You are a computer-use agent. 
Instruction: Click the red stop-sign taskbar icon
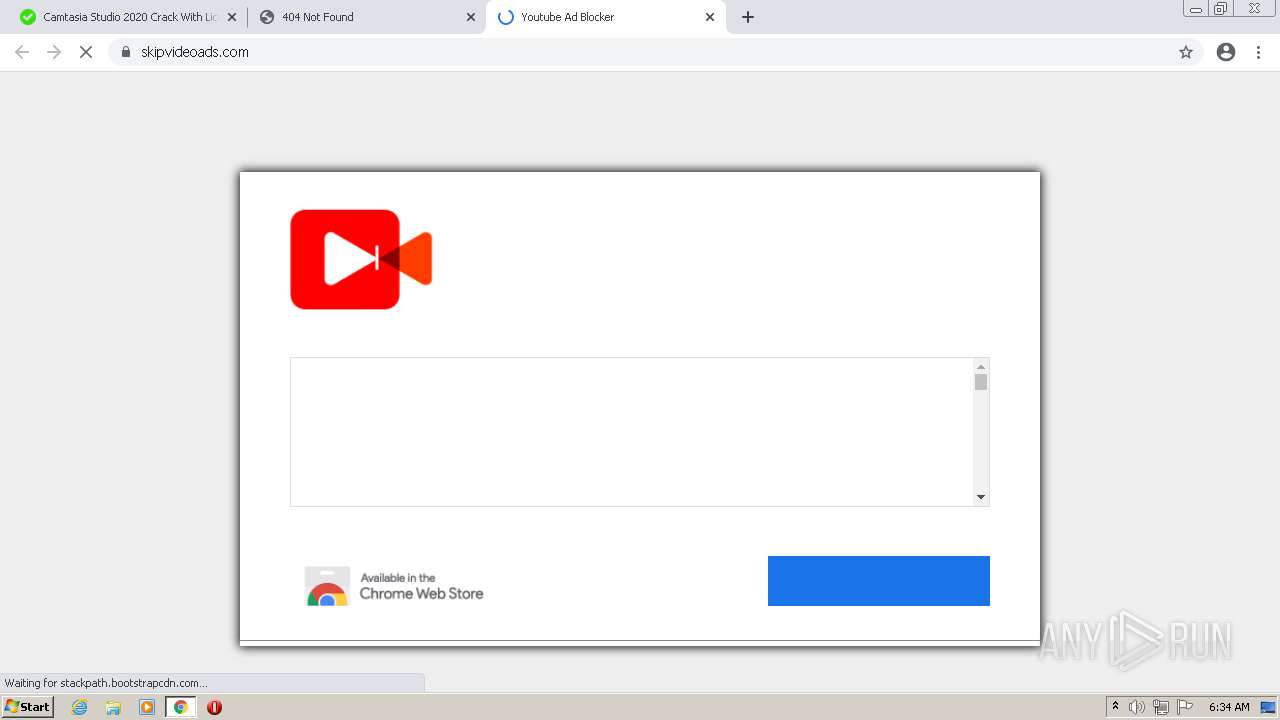coord(214,707)
